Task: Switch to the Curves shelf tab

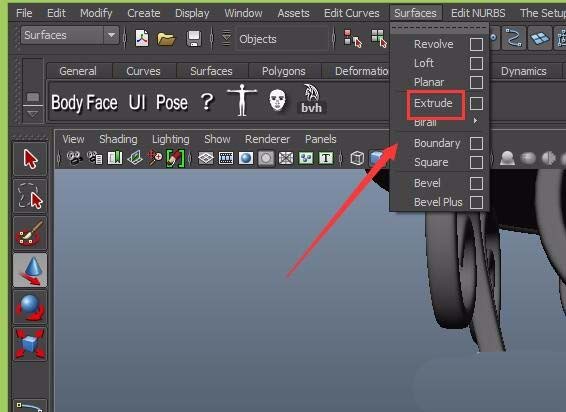Action: tap(143, 71)
